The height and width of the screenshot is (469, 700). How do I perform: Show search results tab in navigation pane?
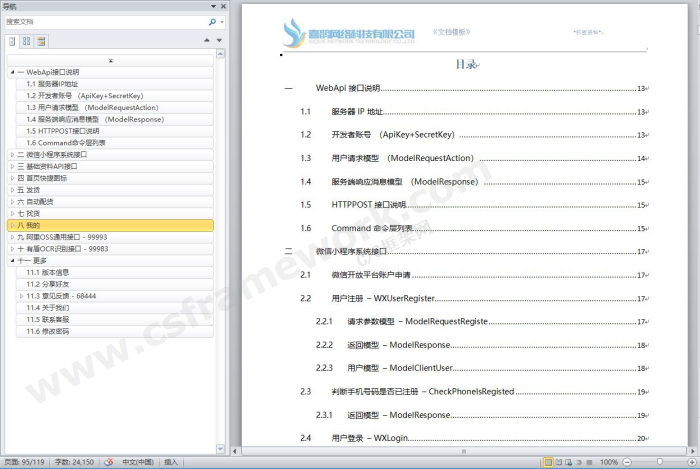point(41,41)
